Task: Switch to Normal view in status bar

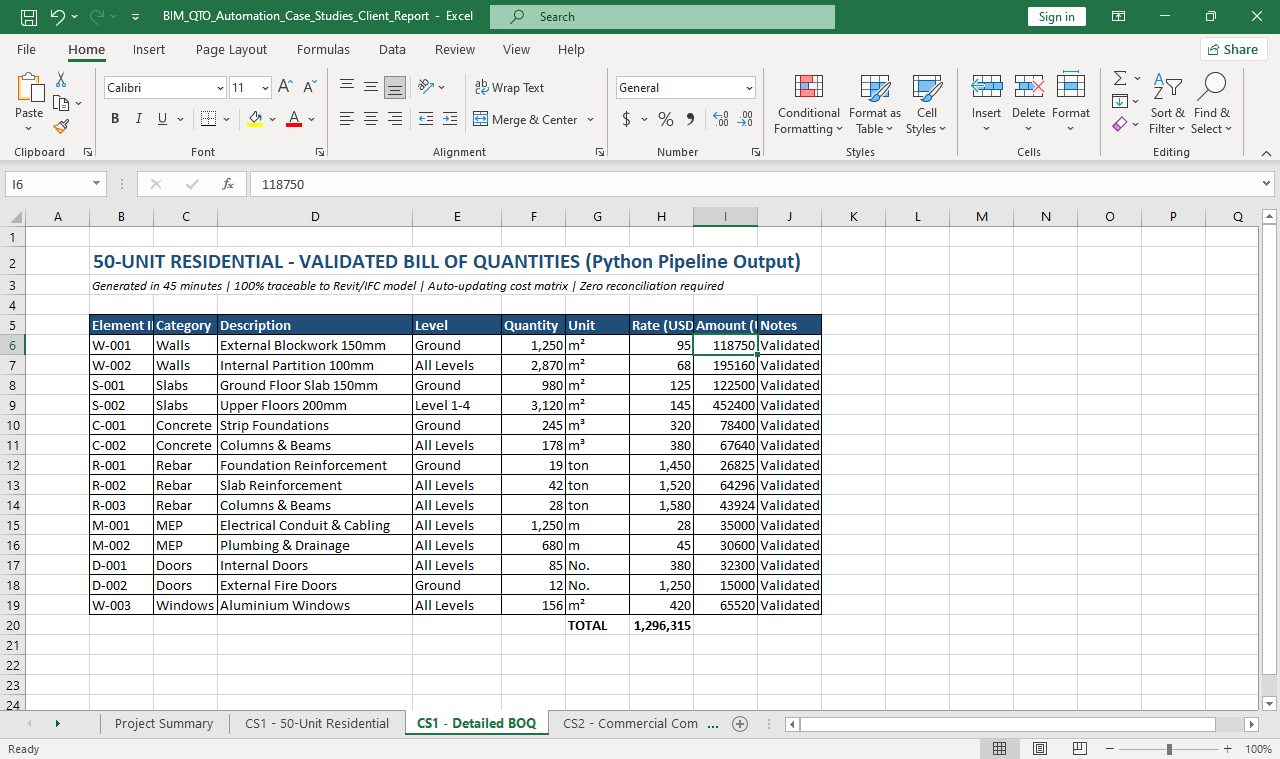Action: [999, 749]
